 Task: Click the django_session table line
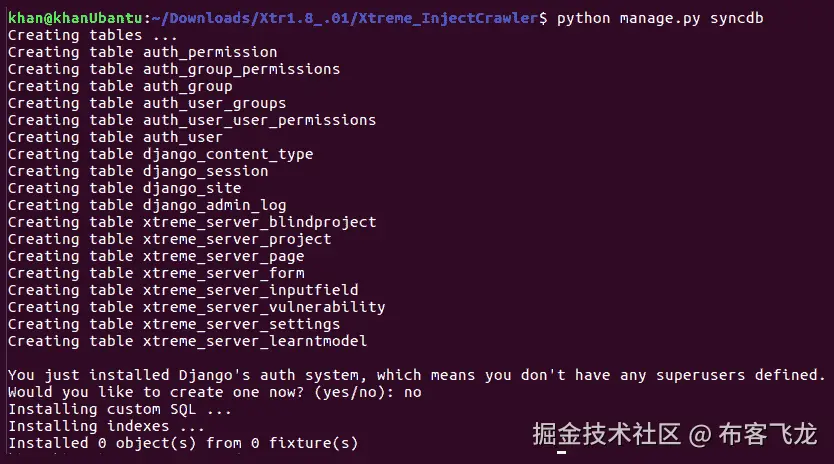click(x=137, y=171)
